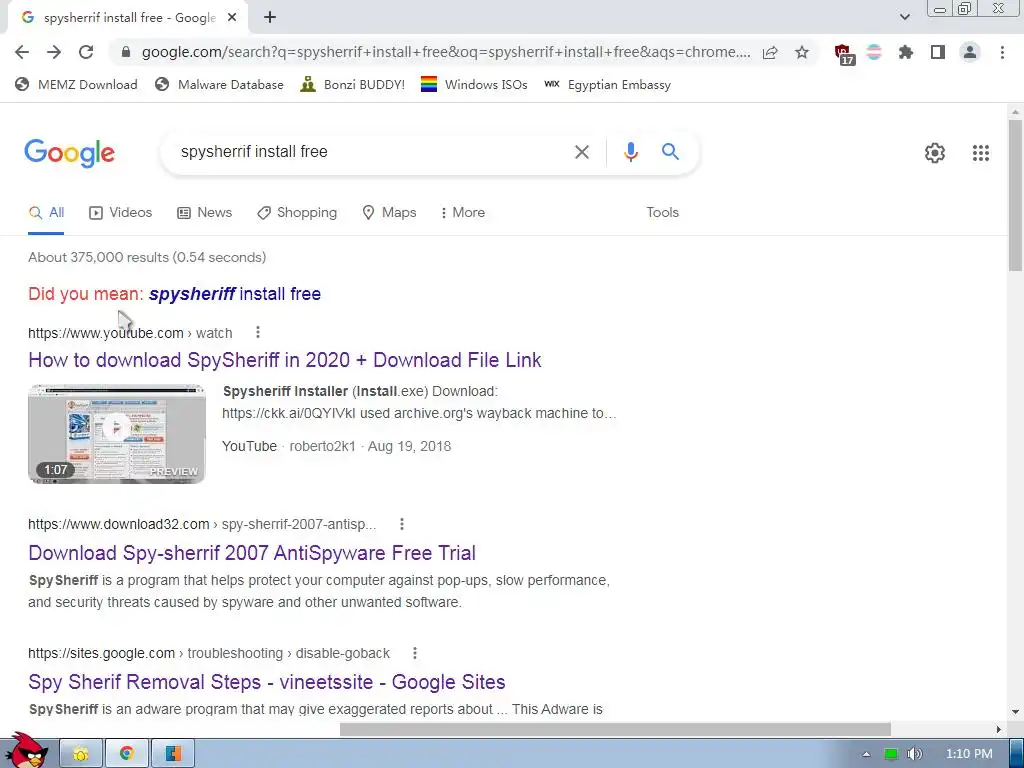Screen dimensions: 1024x768
Task: Click the scroll down arrow
Action: 1015,712
